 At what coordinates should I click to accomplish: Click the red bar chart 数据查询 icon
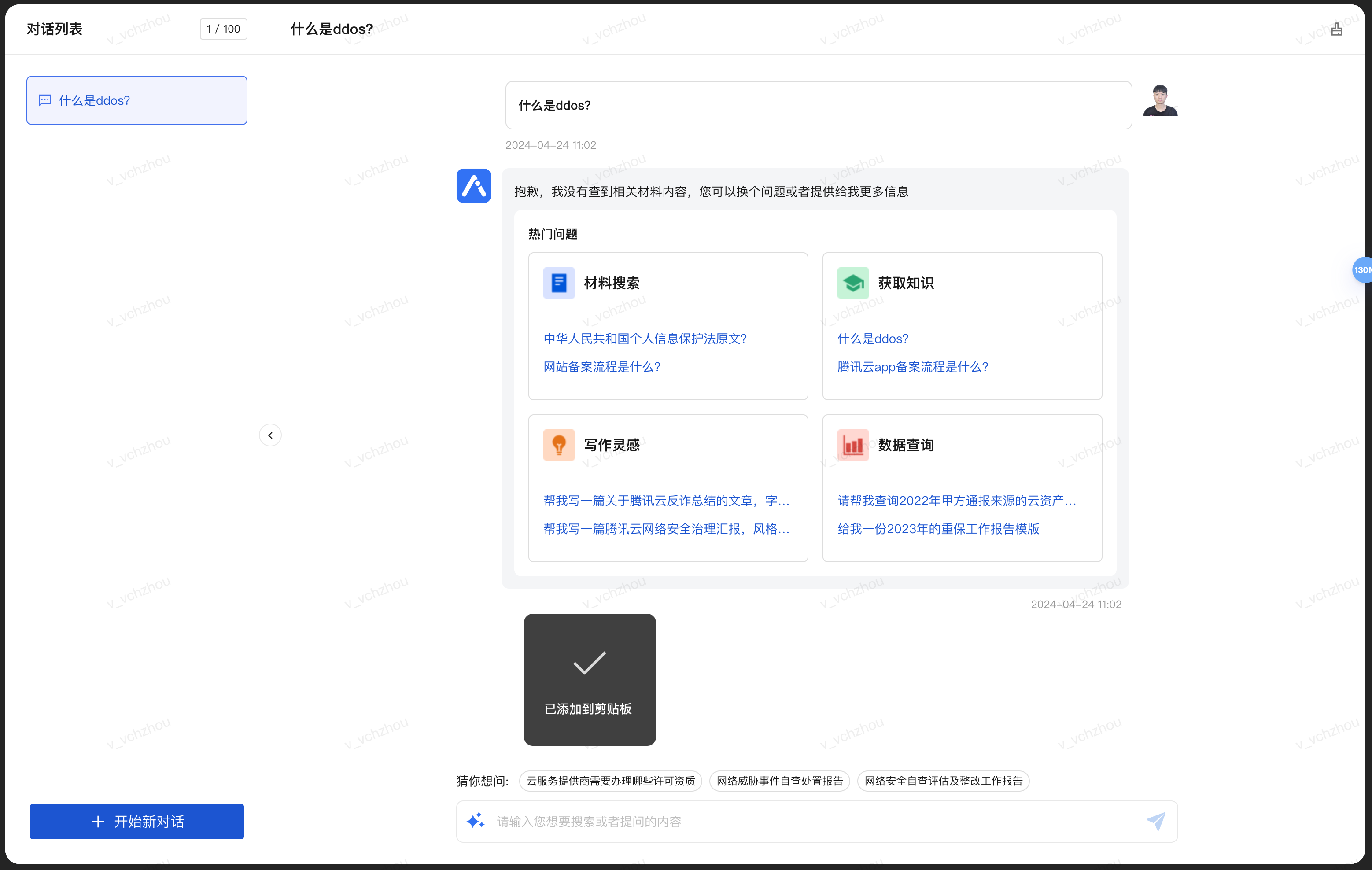click(x=853, y=445)
